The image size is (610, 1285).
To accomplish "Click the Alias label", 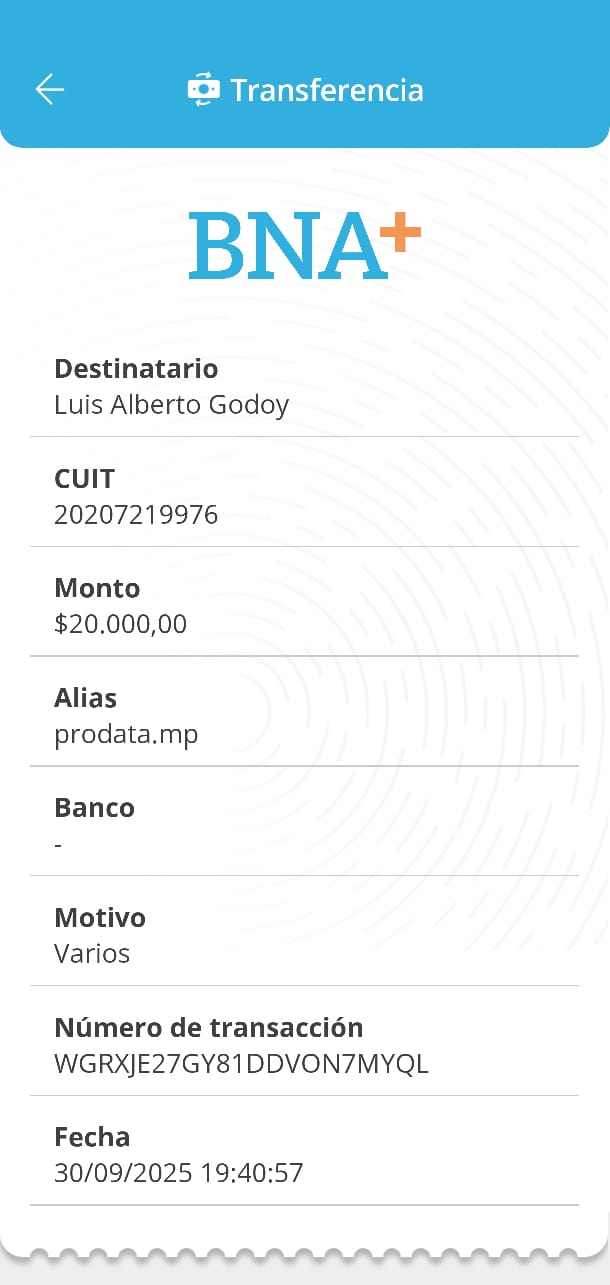I will 86,698.
